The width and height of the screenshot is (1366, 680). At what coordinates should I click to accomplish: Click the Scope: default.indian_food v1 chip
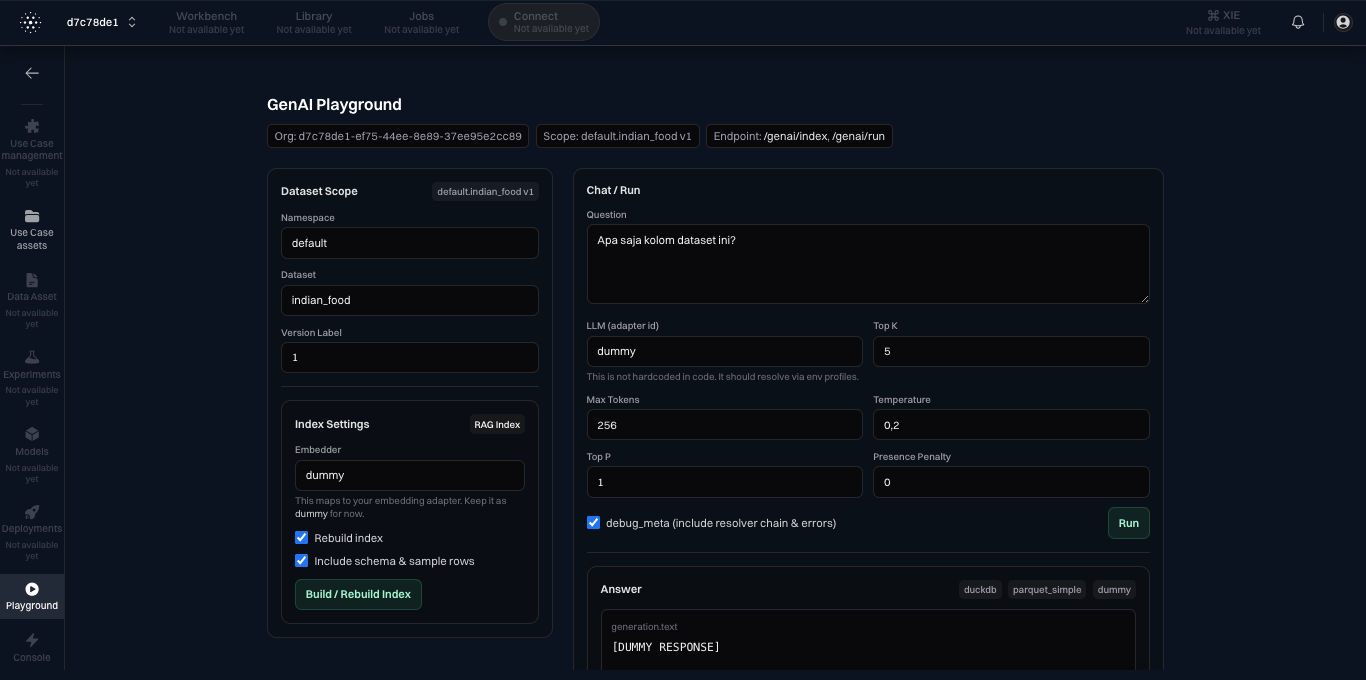pos(617,136)
